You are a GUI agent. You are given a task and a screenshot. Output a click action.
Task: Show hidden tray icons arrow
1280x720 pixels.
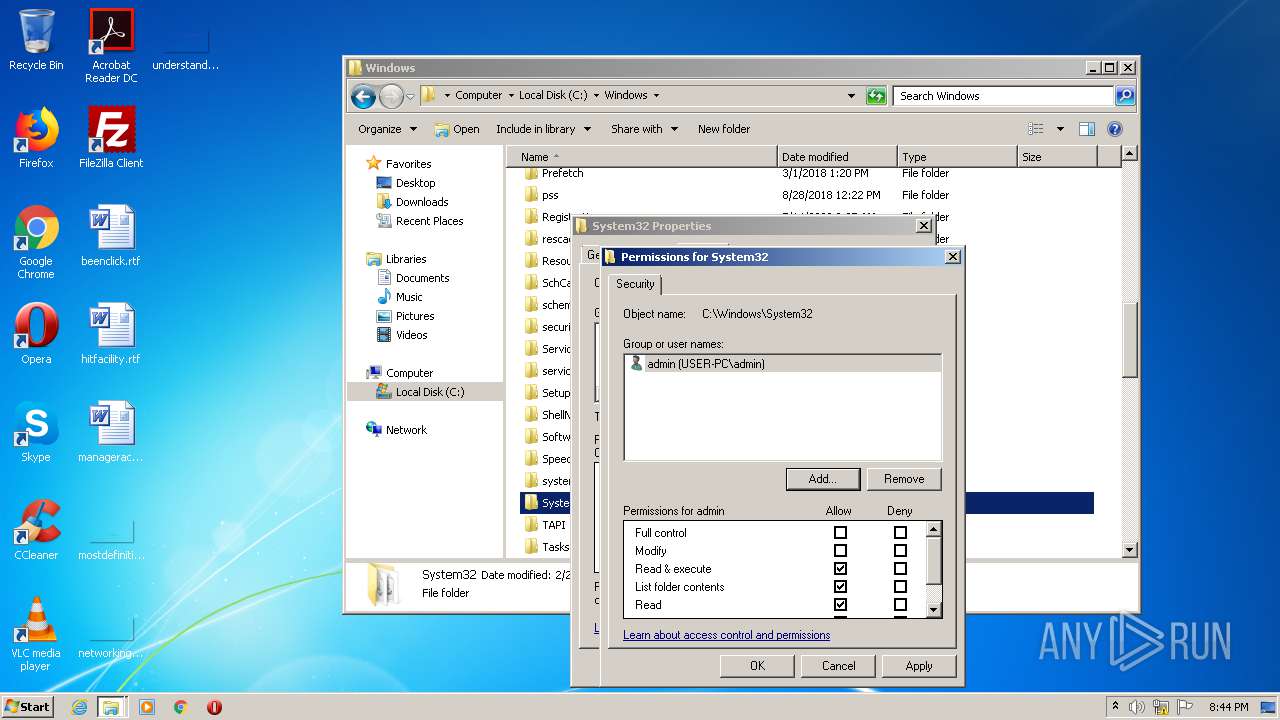pos(1115,707)
